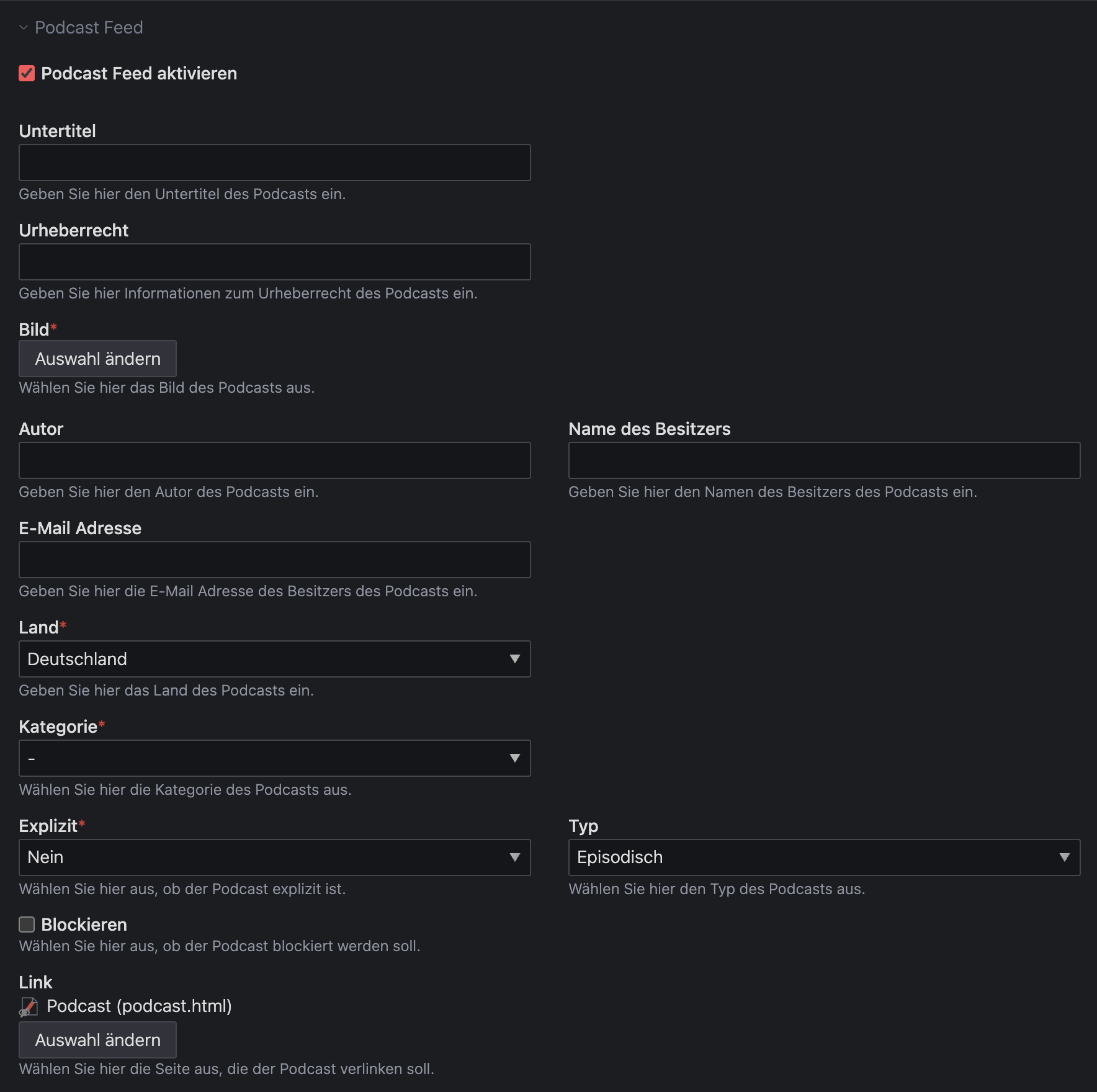1097x1092 pixels.
Task: Enable the Blockieren checkbox
Action: [27, 924]
